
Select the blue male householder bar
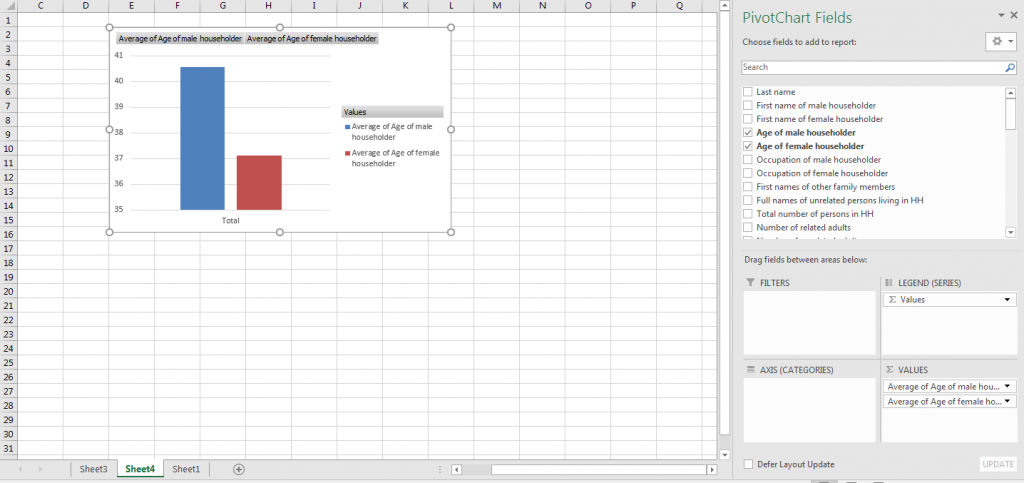tap(202, 138)
